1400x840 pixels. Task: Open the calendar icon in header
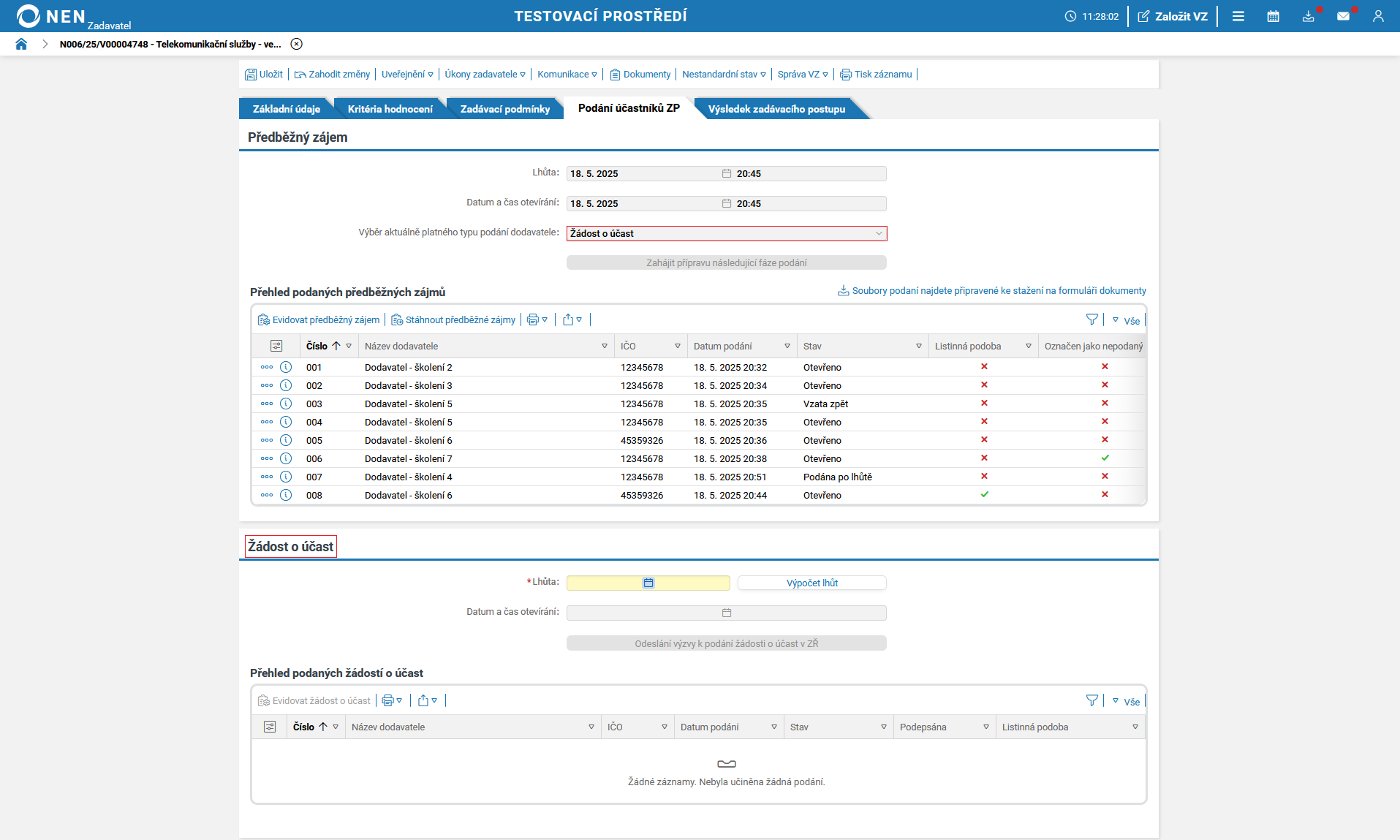(1273, 16)
